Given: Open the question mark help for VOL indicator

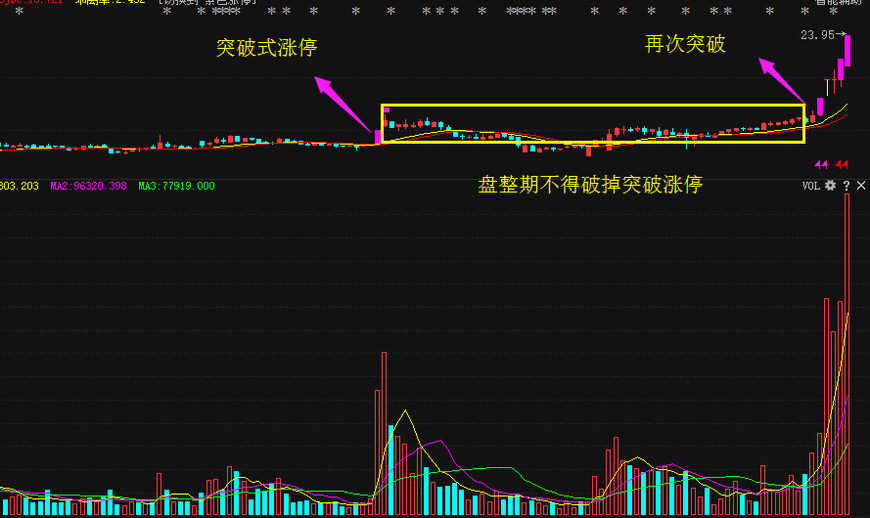Looking at the screenshot, I should coord(846,186).
